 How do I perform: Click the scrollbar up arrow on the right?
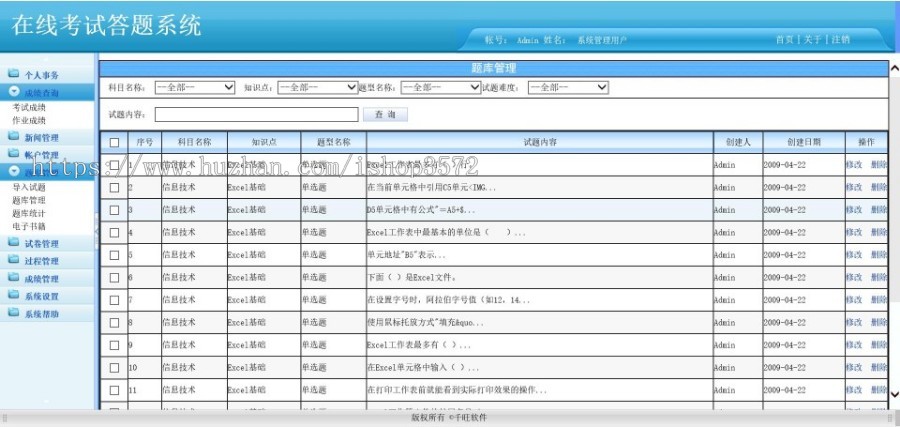894,69
